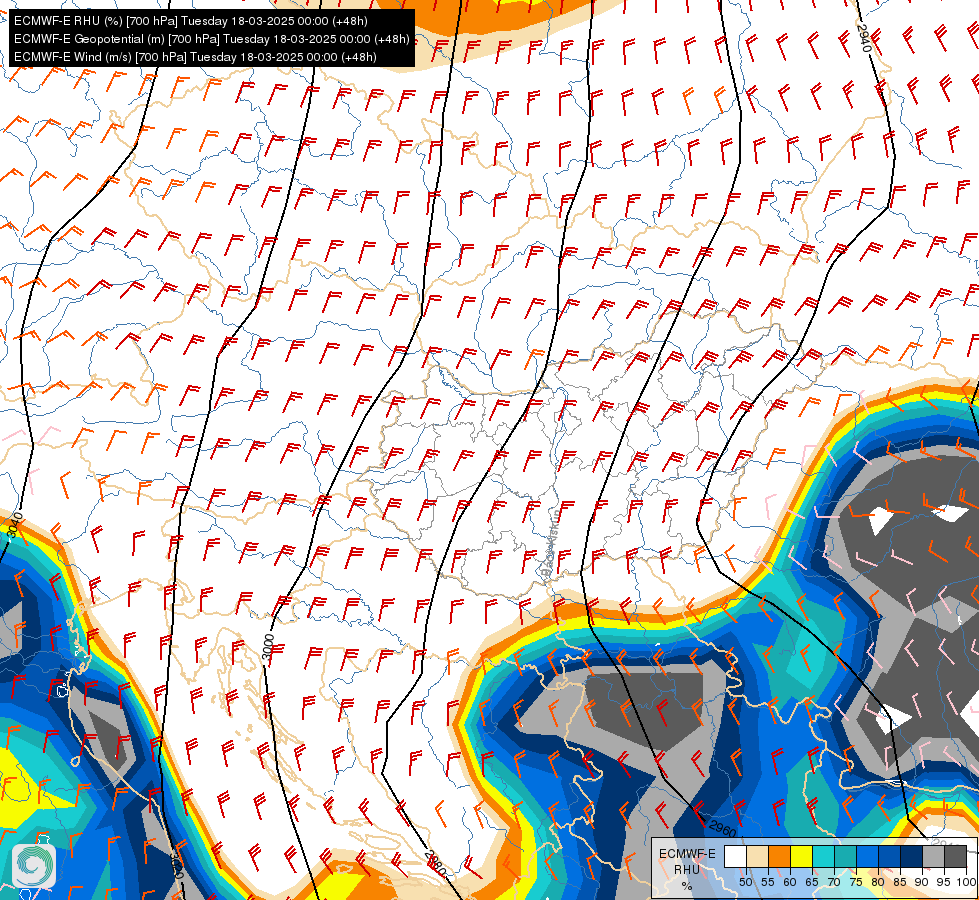979x900 pixels.
Task: Pick the beige 50–55 legend swatch
Action: pyautogui.click(x=757, y=856)
